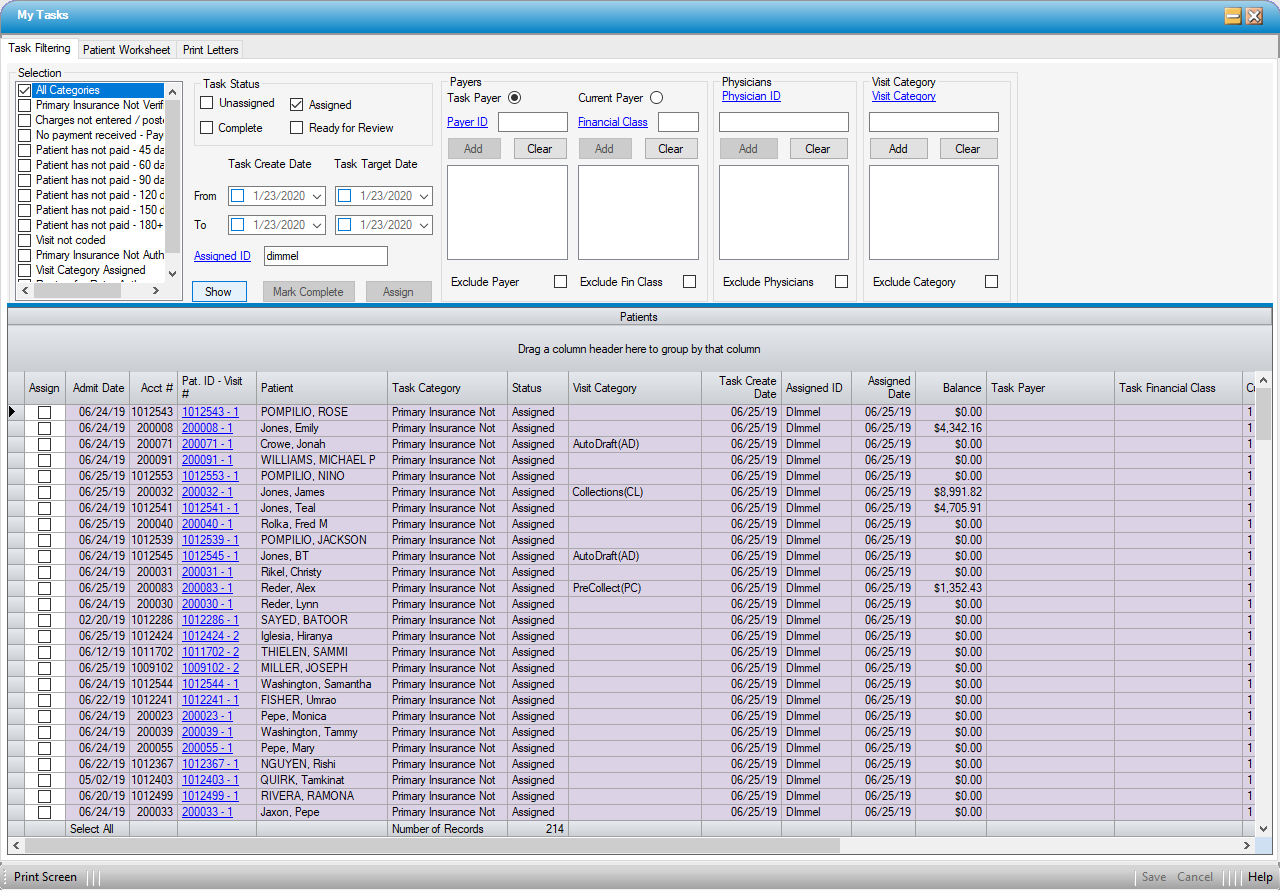Viewport: 1280px width, 890px height.
Task: Click Print Screen in status bar
Action: pyautogui.click(x=45, y=877)
